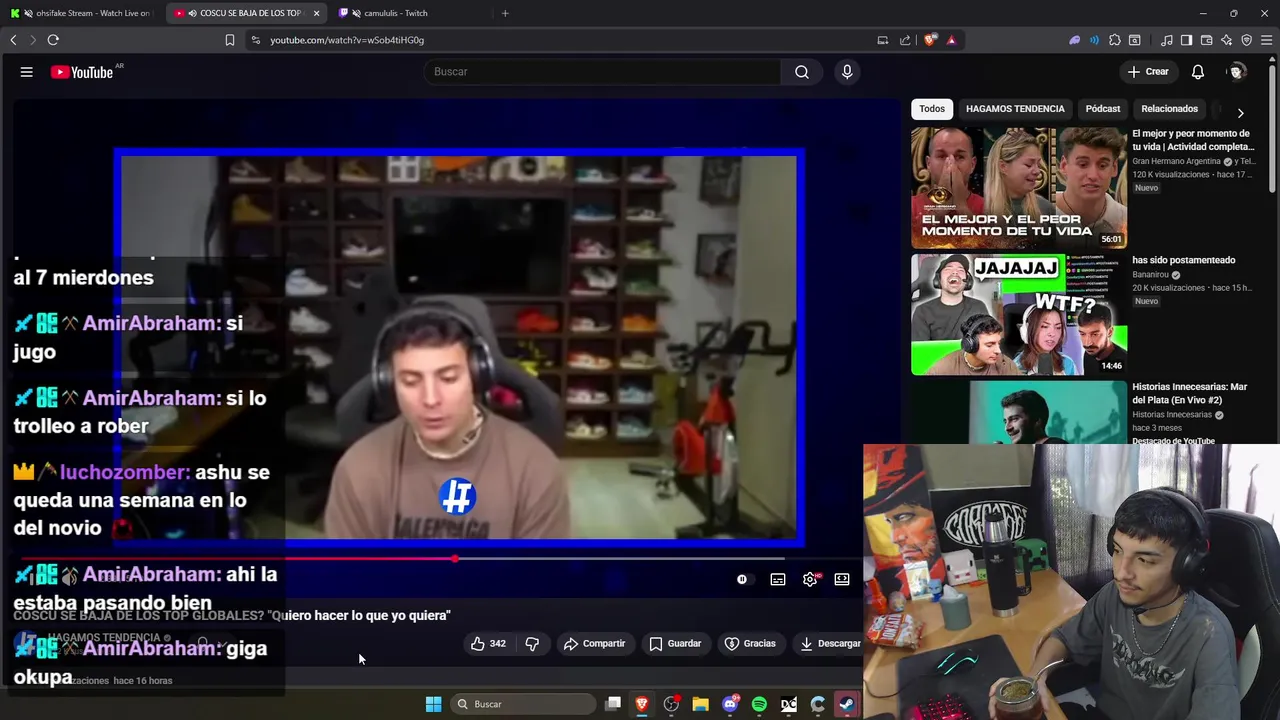
Task: Open the YouTube hamburger guide menu
Action: pyautogui.click(x=27, y=72)
